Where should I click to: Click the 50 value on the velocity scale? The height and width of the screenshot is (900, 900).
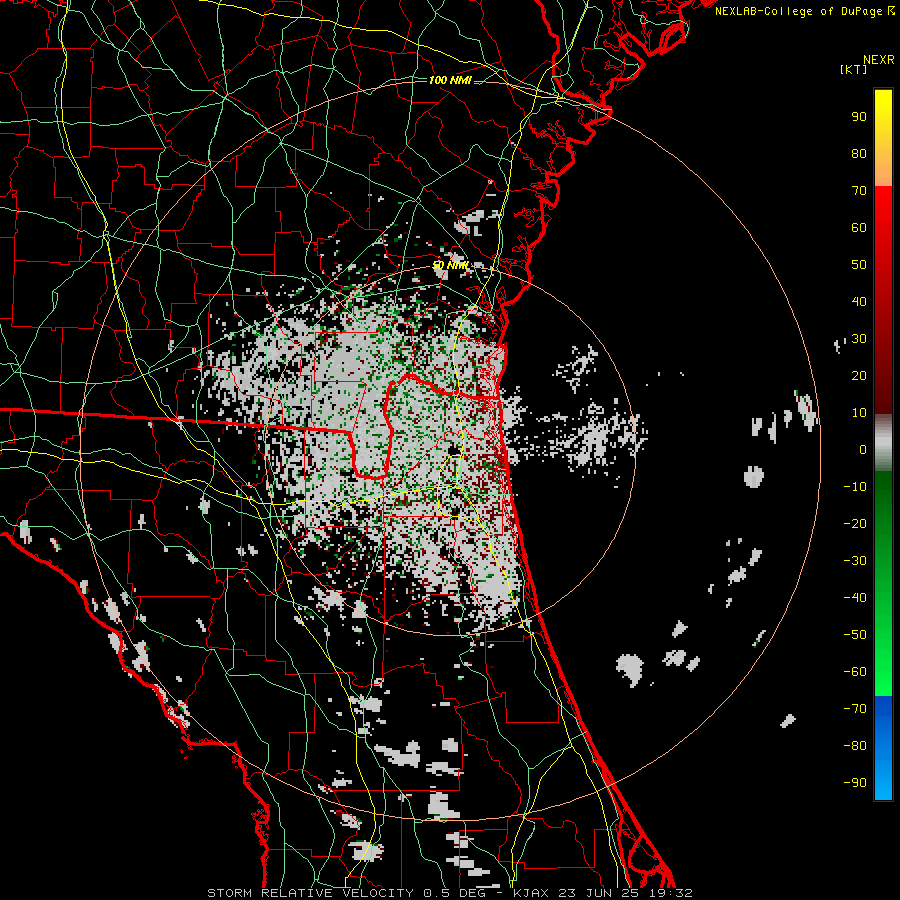click(859, 265)
